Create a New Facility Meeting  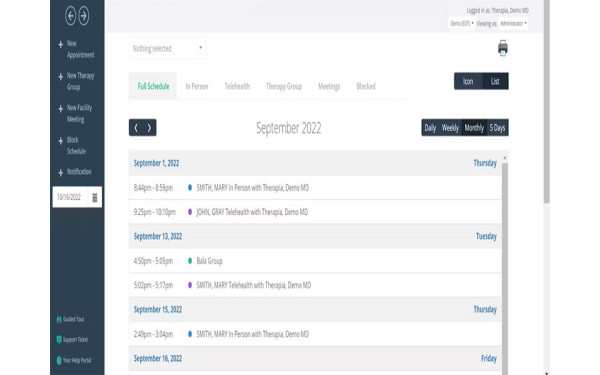tap(79, 114)
